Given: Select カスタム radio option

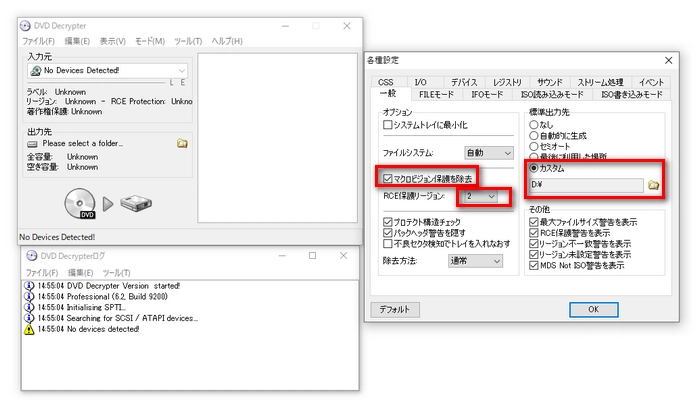Looking at the screenshot, I should click(533, 168).
